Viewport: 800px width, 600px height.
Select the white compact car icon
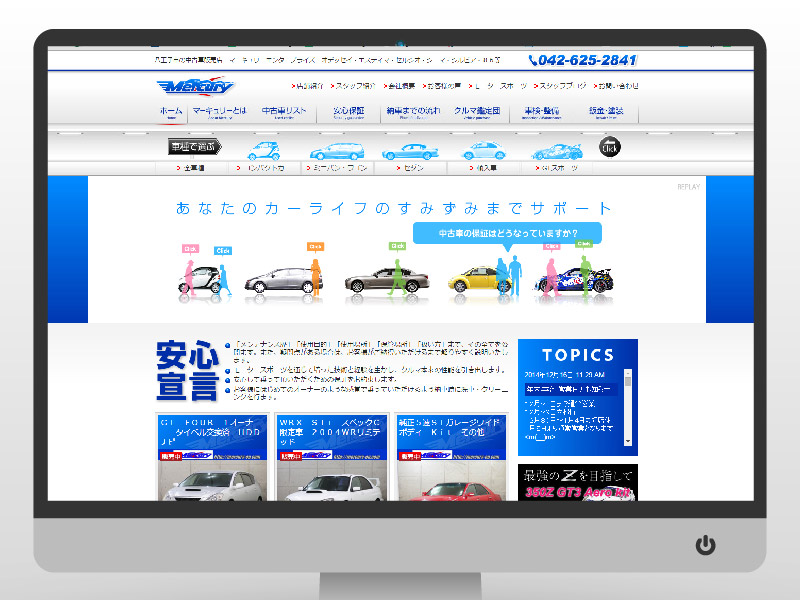pyautogui.click(x=263, y=150)
